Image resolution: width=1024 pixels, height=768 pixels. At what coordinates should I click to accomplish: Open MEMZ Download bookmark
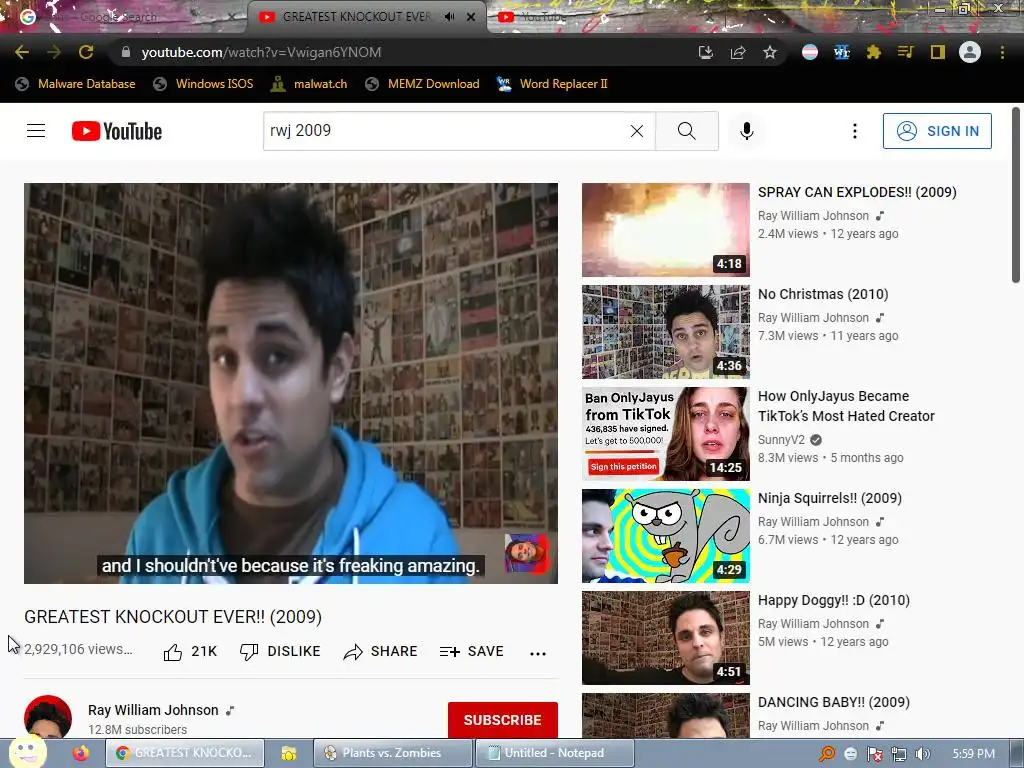click(x=423, y=84)
